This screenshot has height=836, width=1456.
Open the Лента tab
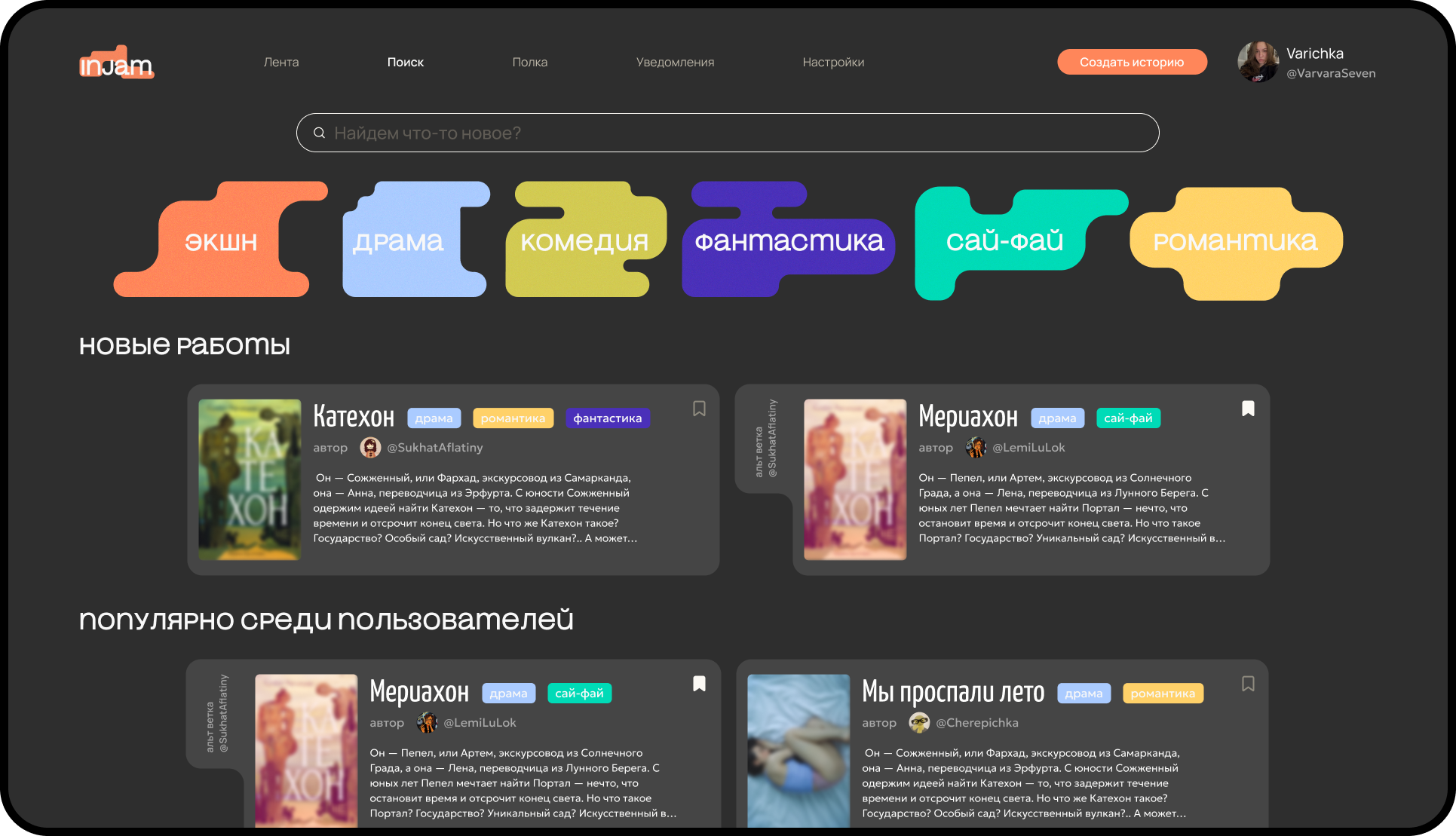point(281,63)
